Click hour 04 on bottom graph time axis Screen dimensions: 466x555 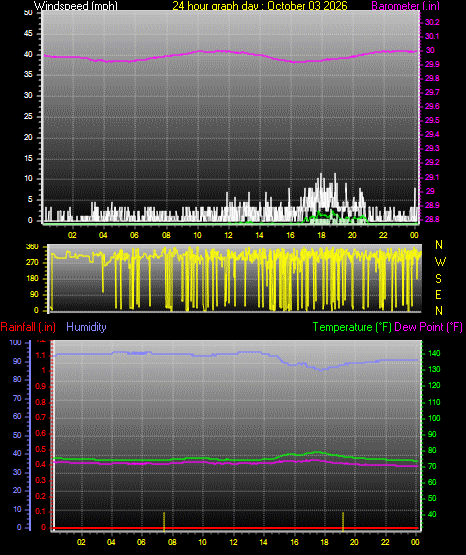coord(111,542)
